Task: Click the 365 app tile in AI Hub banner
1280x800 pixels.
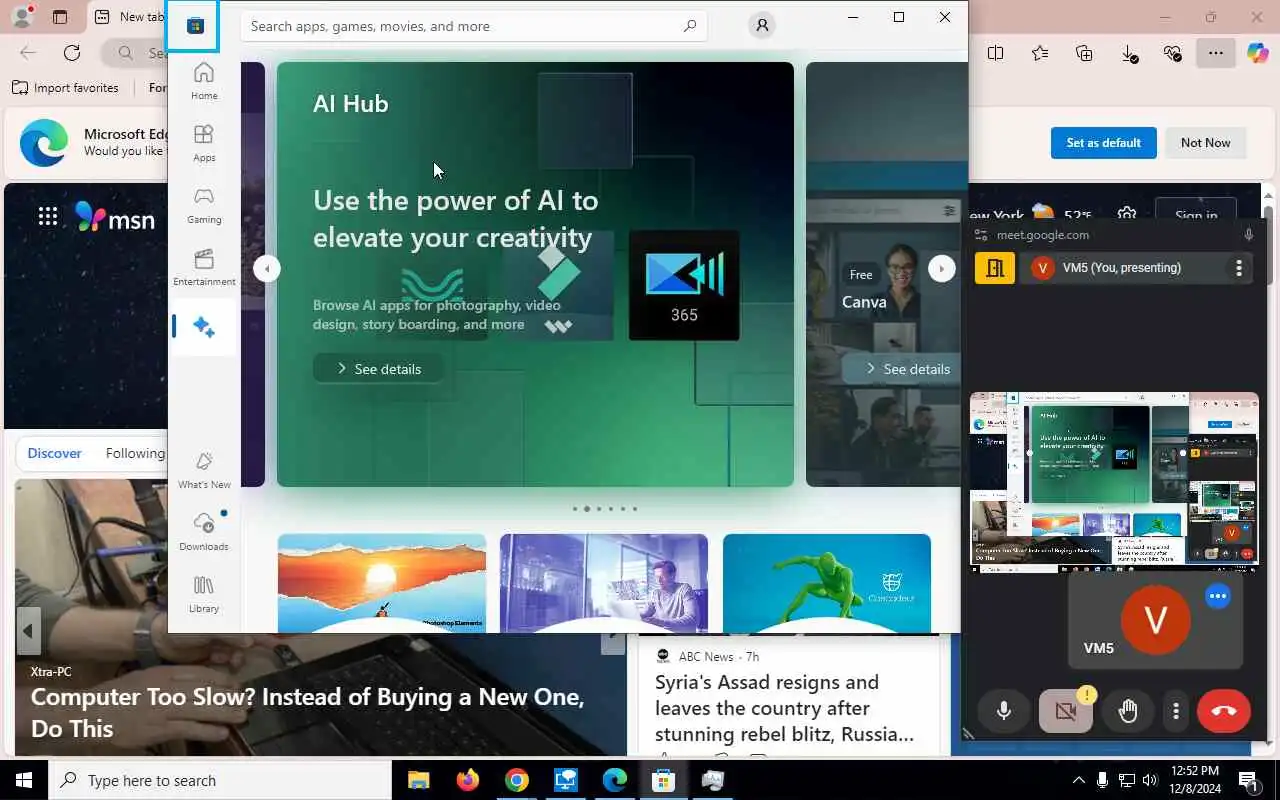Action: 684,285
